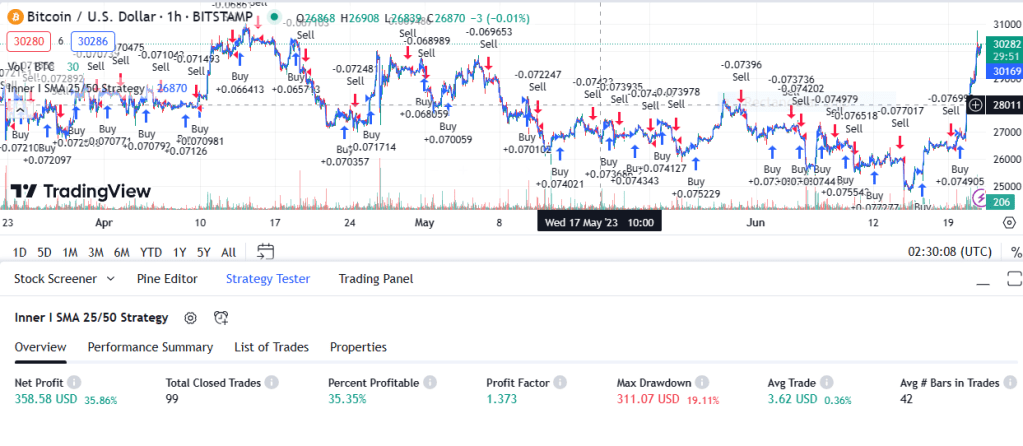1023x446 pixels.
Task: Click the Bitcoin symbol logo icon
Action: (14, 18)
